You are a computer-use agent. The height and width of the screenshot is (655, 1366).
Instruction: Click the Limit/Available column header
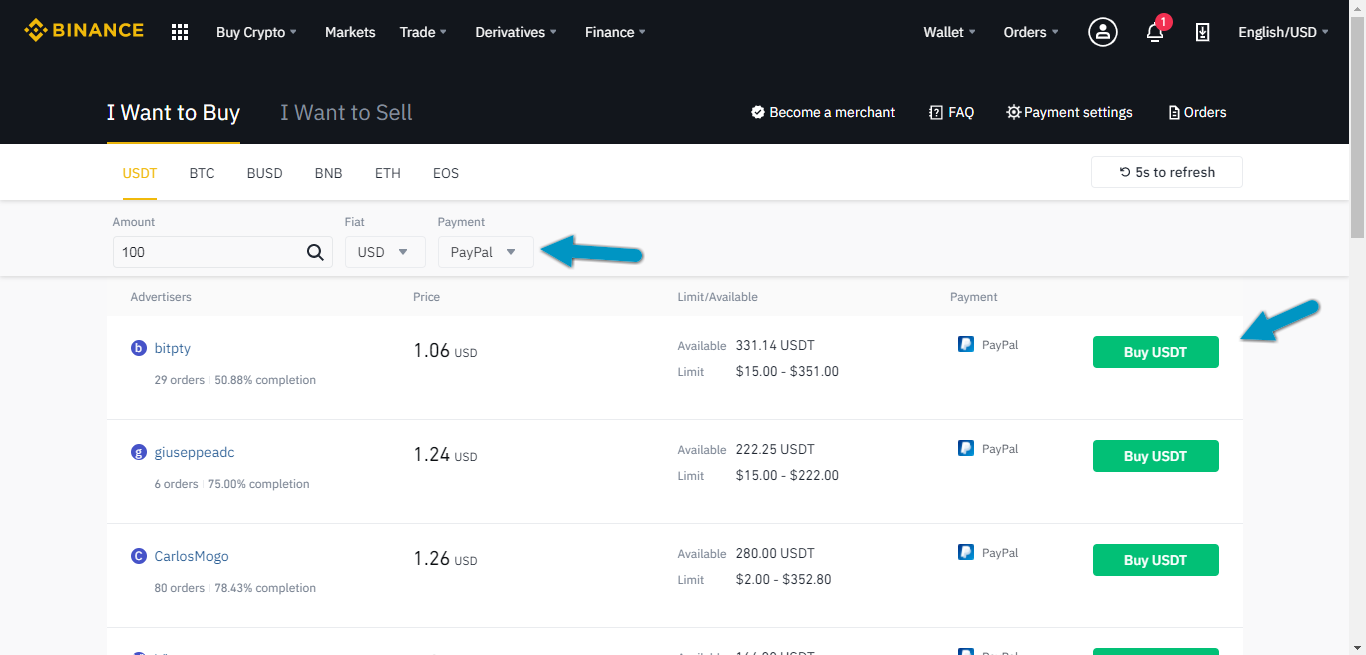click(717, 297)
